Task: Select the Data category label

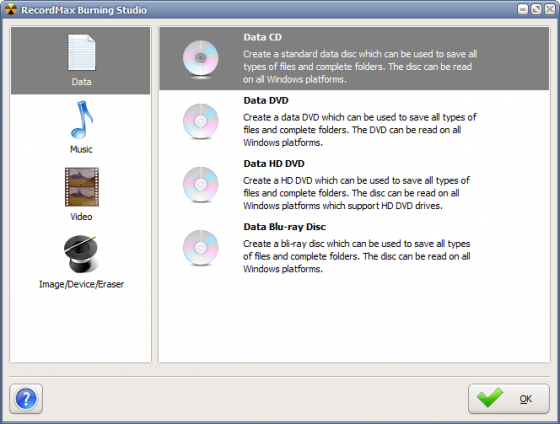Action: click(x=81, y=82)
